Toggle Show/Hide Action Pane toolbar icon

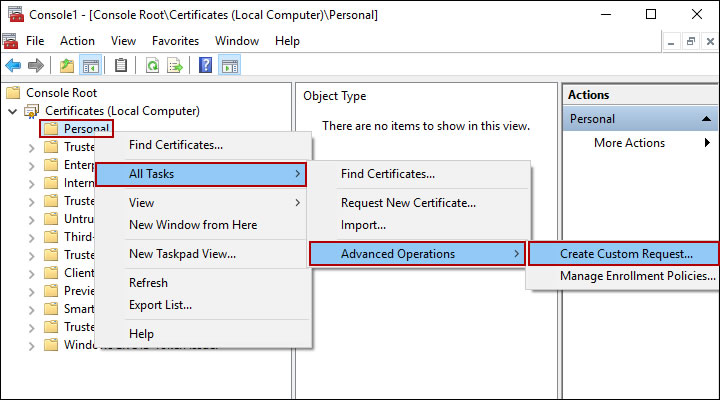pos(229,66)
